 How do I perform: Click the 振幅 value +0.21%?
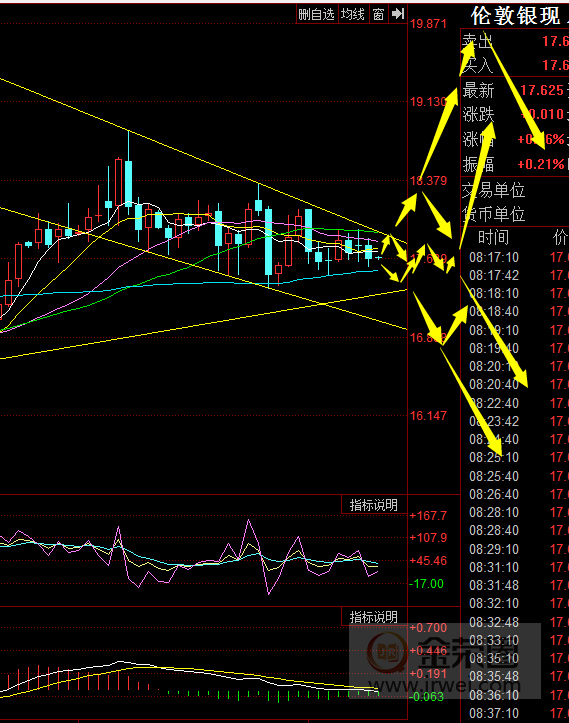pos(541,164)
